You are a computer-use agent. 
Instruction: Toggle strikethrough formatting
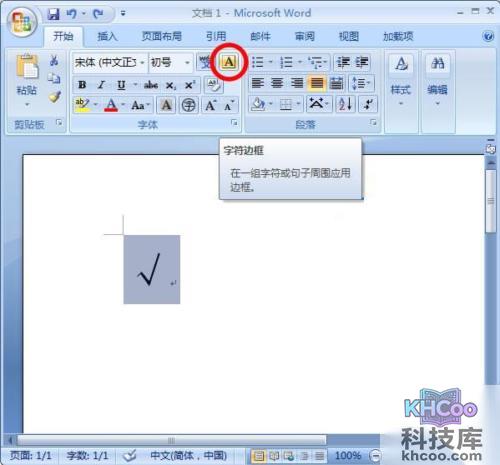[x=151, y=85]
